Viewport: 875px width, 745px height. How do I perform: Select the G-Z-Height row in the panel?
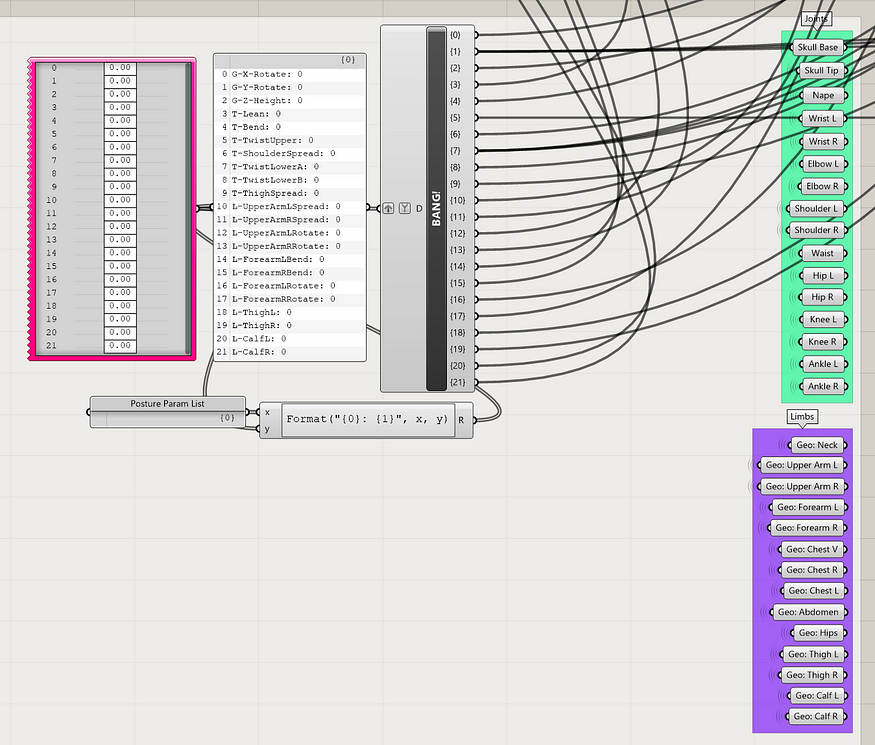click(x=290, y=100)
